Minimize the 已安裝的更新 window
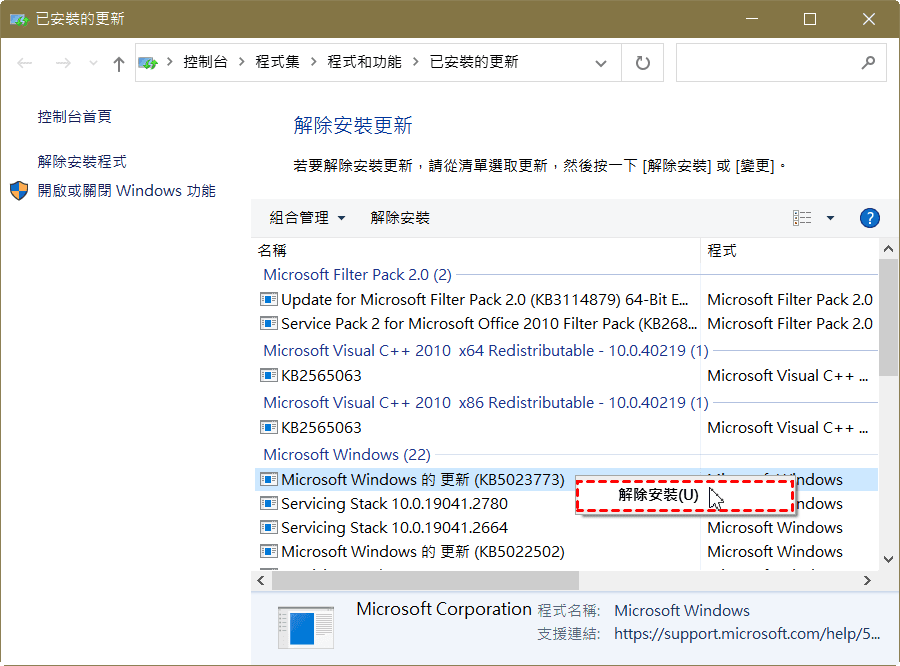 [752, 19]
